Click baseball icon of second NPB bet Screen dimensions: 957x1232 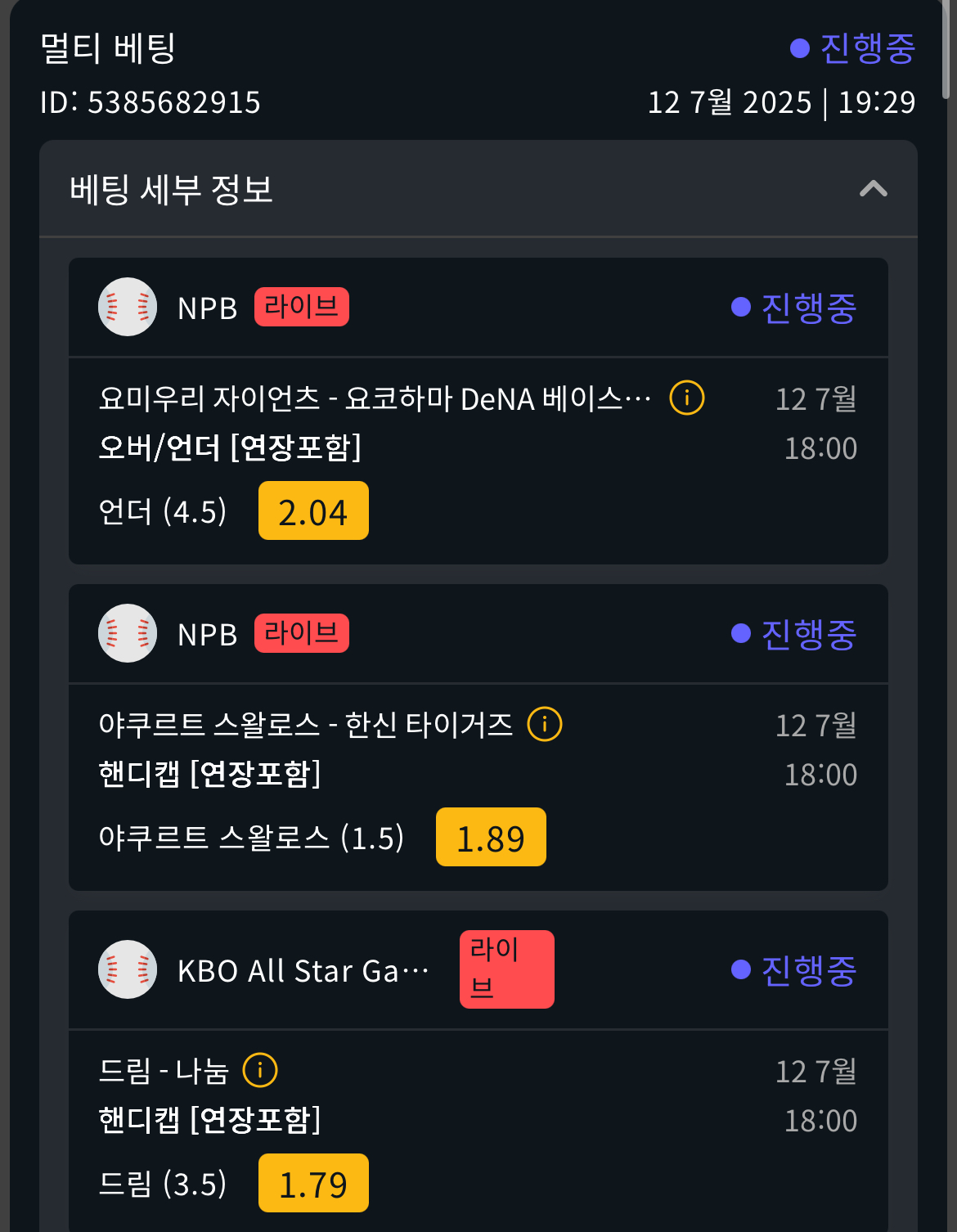(128, 633)
